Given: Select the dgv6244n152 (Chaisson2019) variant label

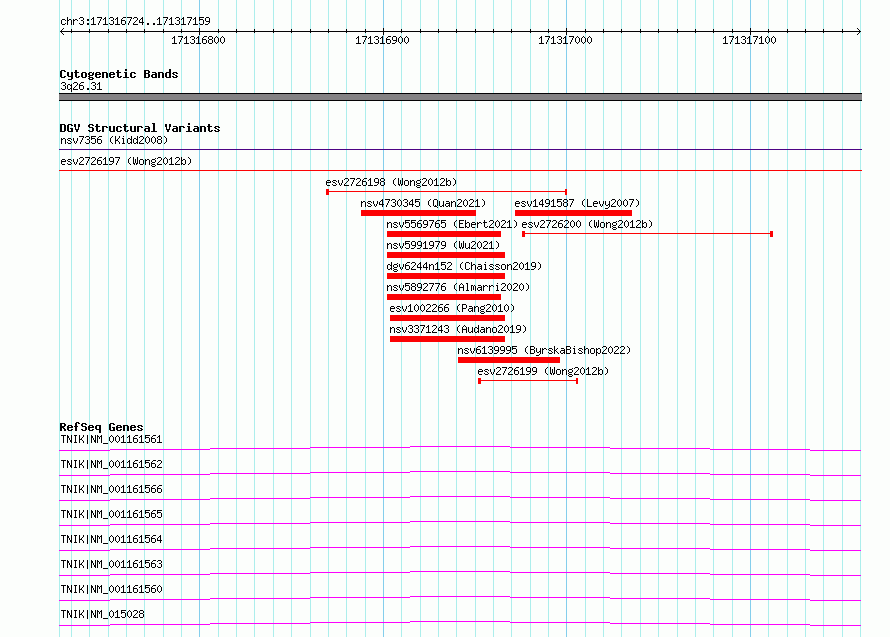Looking at the screenshot, I should (x=464, y=266).
